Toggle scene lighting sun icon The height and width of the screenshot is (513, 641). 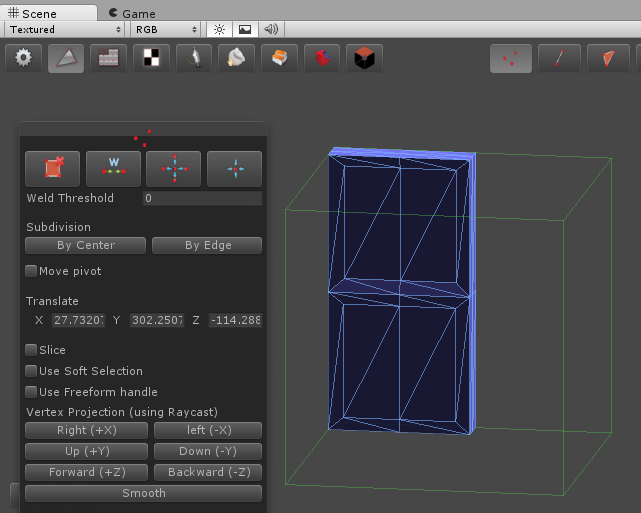(x=220, y=30)
